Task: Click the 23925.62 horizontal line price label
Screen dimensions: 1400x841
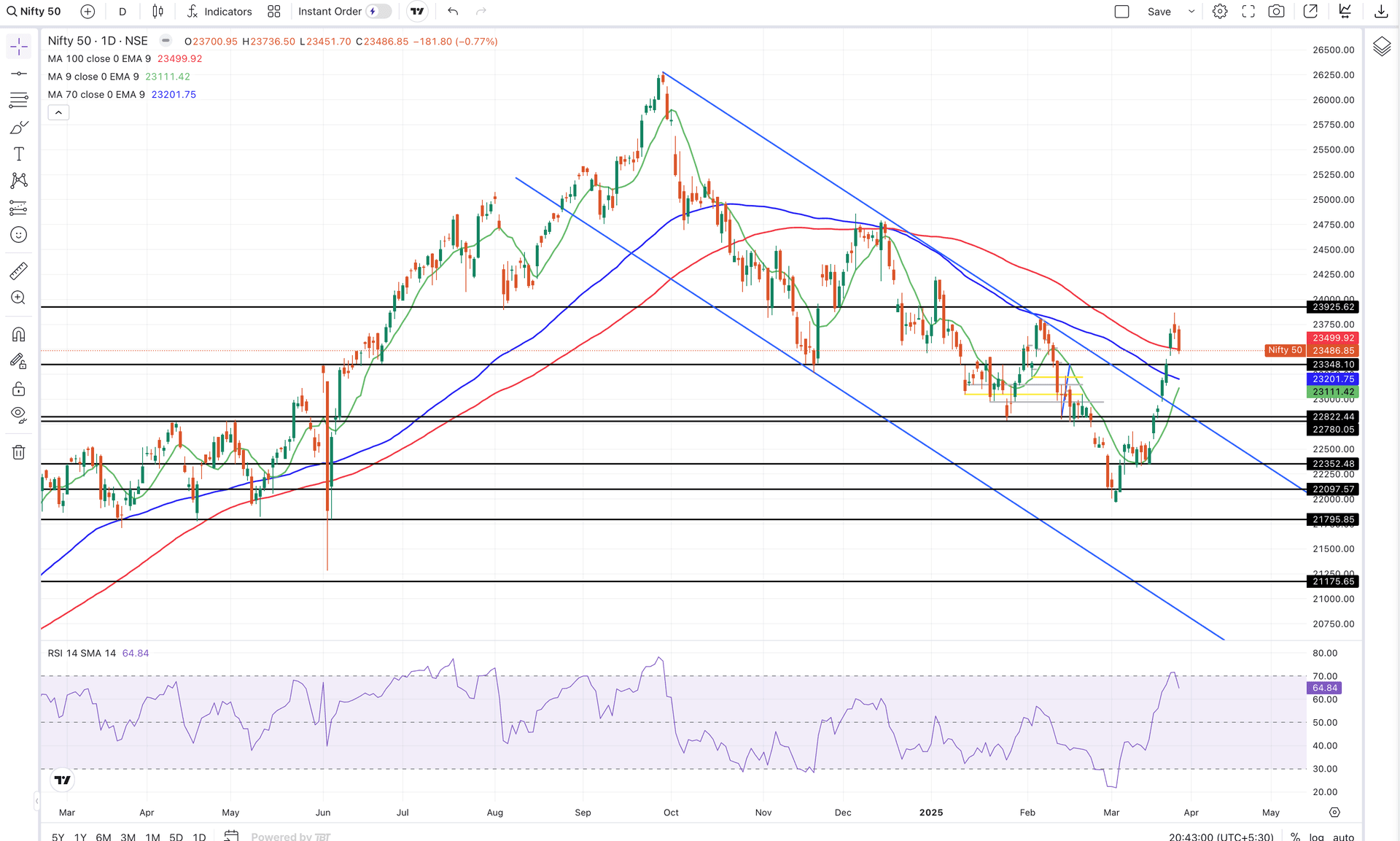Action: pyautogui.click(x=1333, y=307)
